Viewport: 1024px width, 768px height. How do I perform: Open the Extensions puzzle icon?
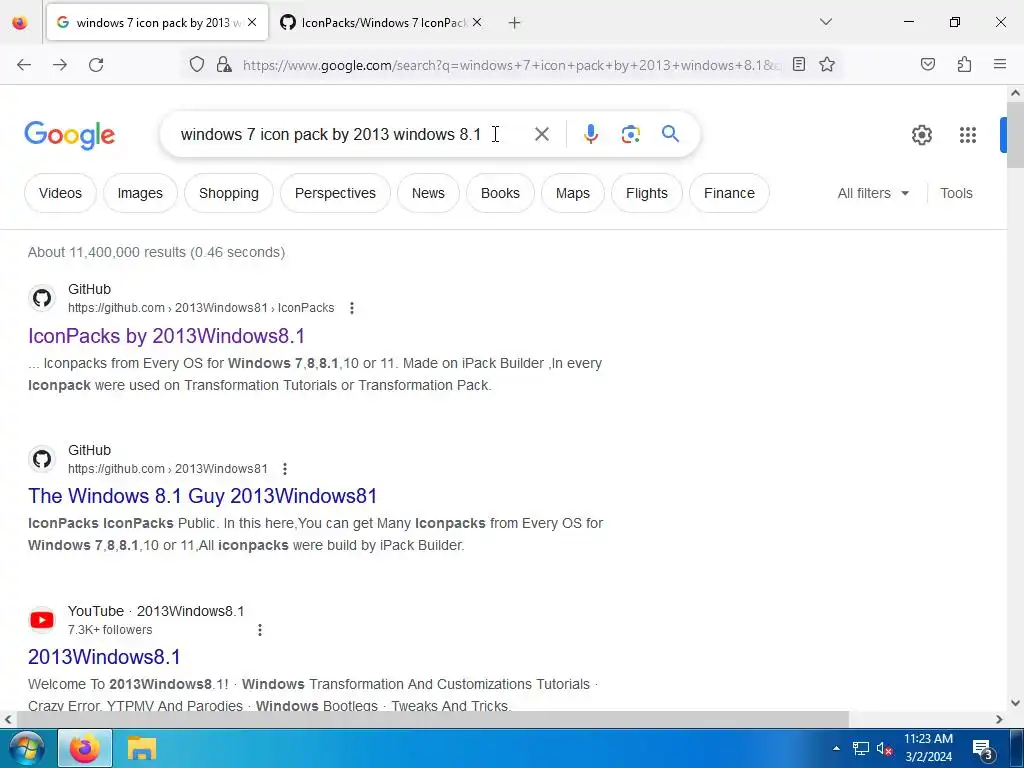coord(964,64)
